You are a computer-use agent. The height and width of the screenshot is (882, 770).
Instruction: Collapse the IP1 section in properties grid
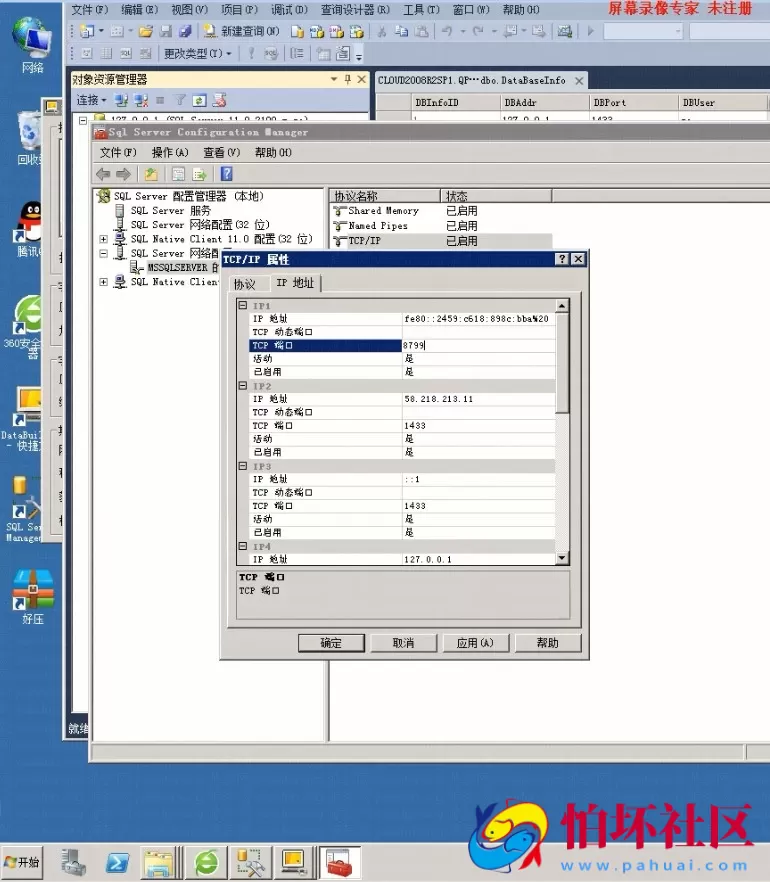[x=243, y=306]
